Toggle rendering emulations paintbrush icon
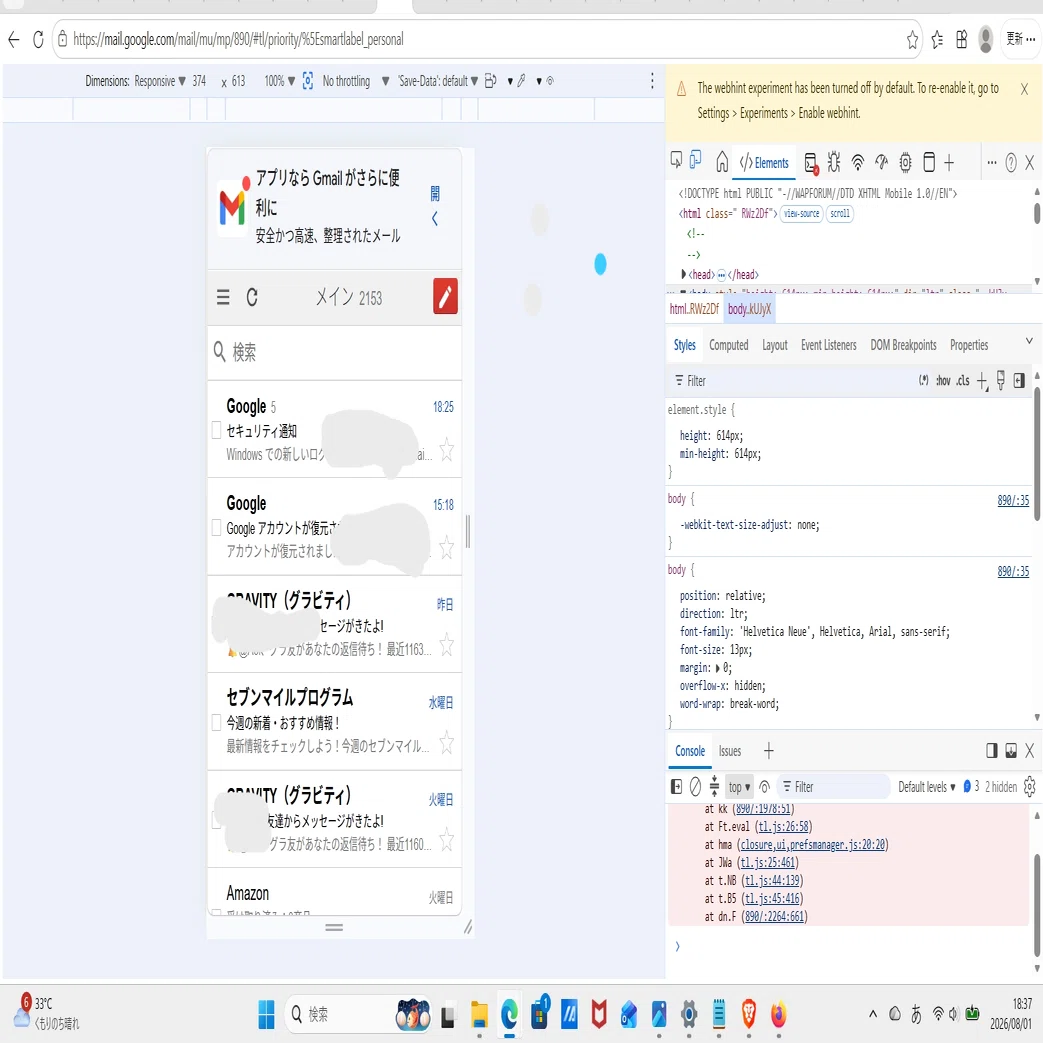The width and height of the screenshot is (1043, 1043). coord(1000,380)
